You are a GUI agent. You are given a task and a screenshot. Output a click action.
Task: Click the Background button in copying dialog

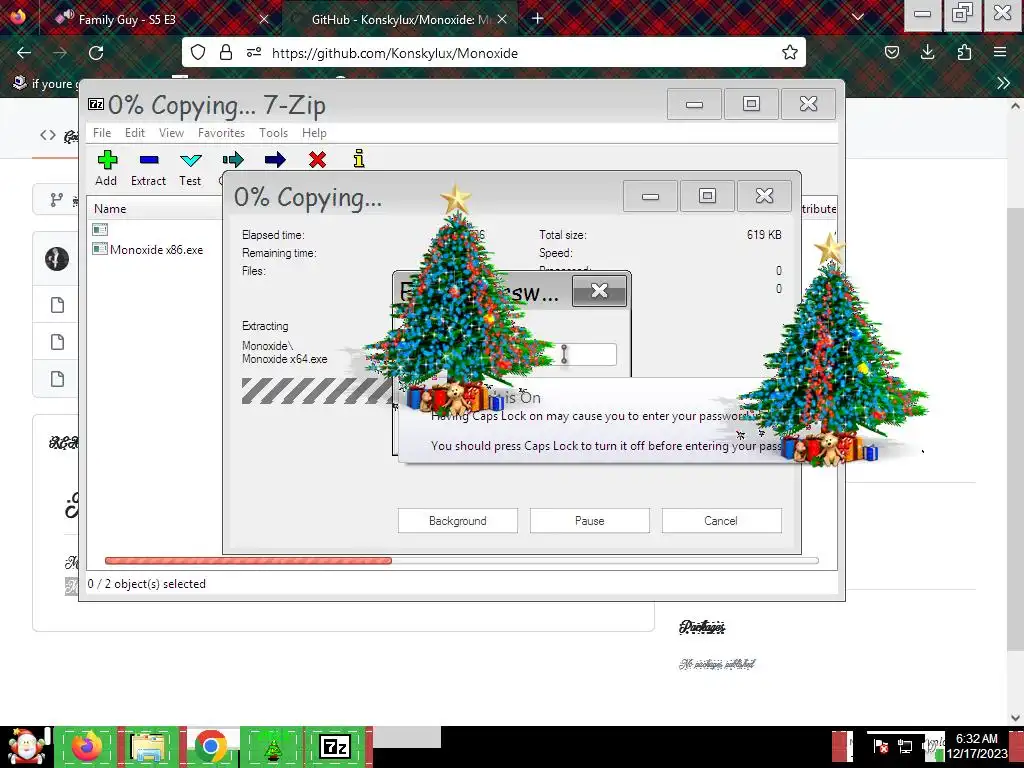[x=458, y=520]
